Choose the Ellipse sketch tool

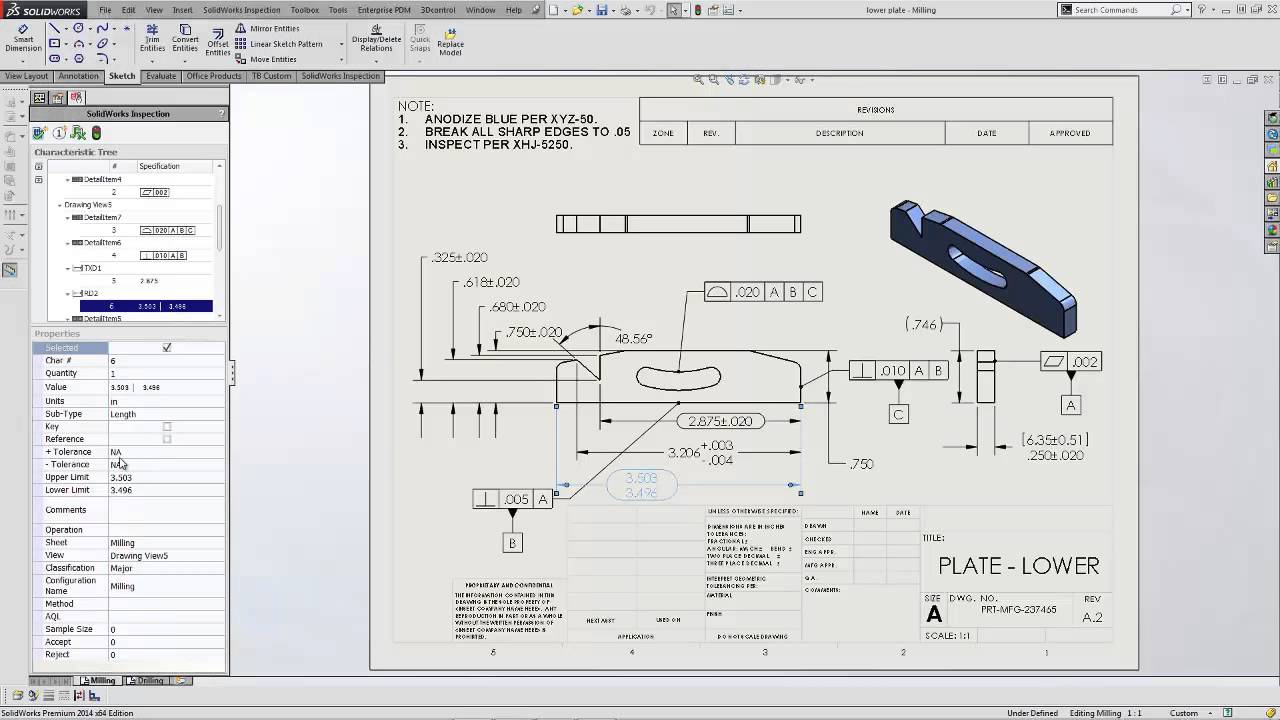coord(103,44)
